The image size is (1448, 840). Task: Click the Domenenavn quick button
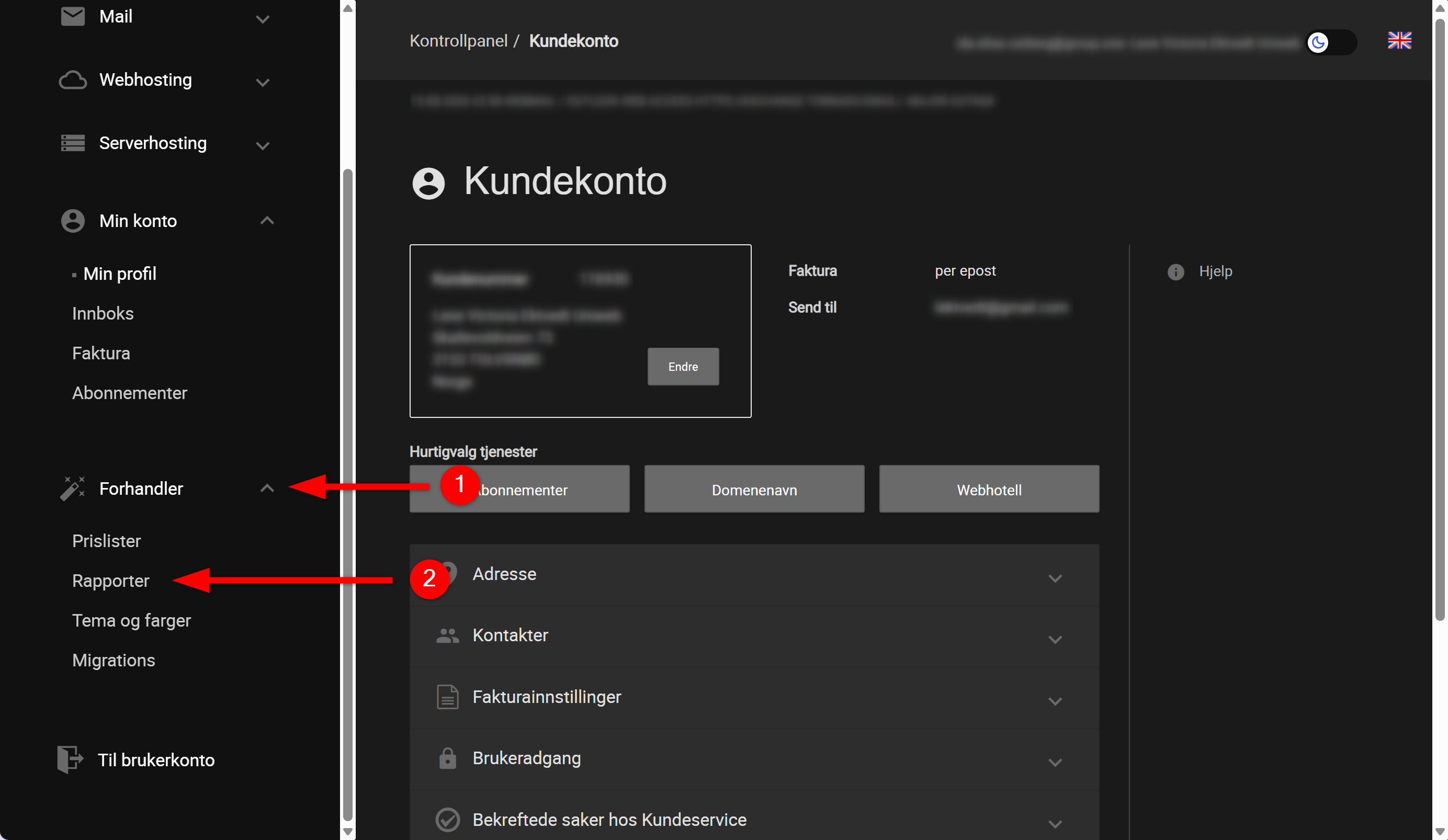[754, 489]
